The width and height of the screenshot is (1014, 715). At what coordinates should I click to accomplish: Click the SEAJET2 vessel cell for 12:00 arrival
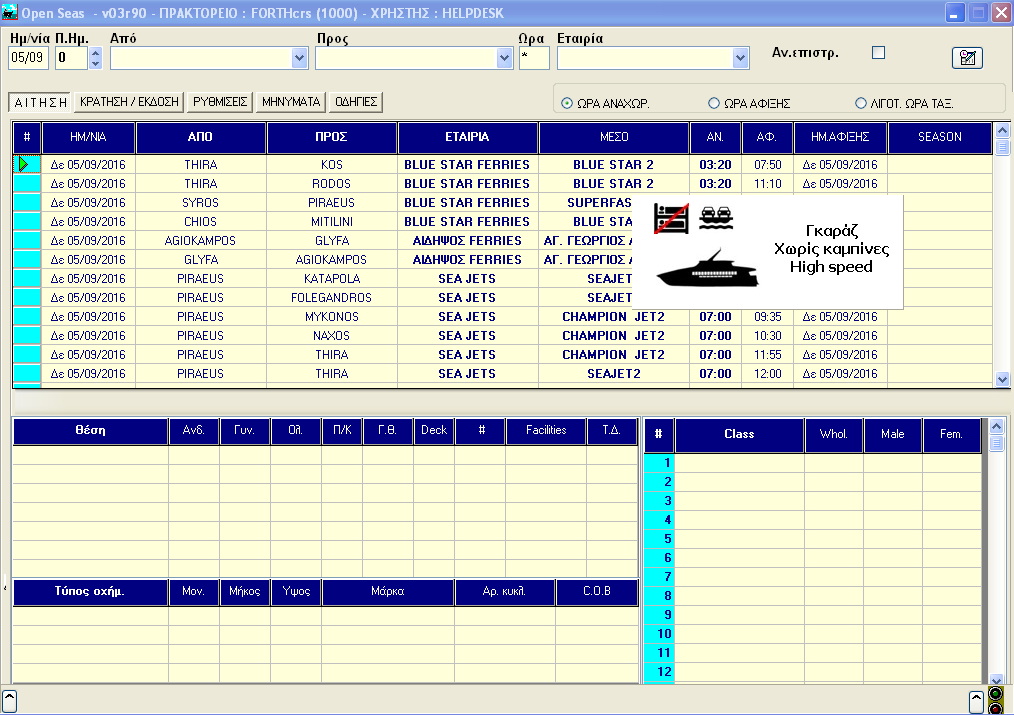(614, 374)
